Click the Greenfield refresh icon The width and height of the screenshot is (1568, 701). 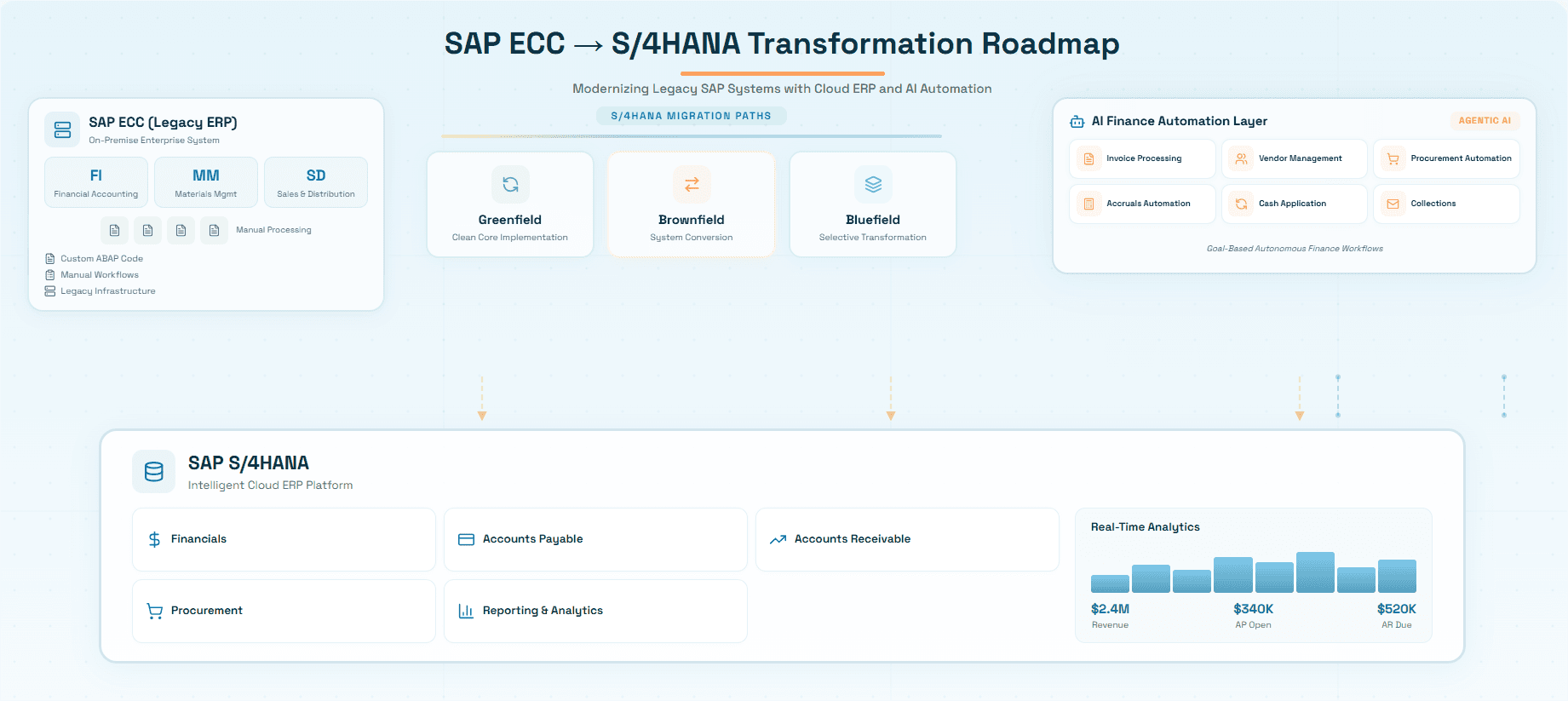pos(510,184)
